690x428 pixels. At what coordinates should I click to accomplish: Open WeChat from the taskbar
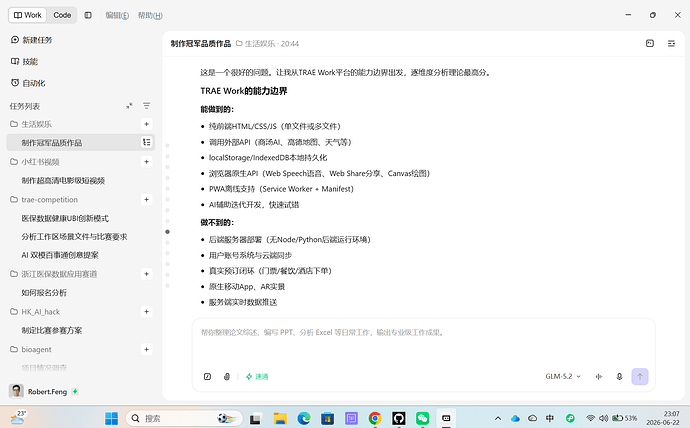tap(422, 418)
